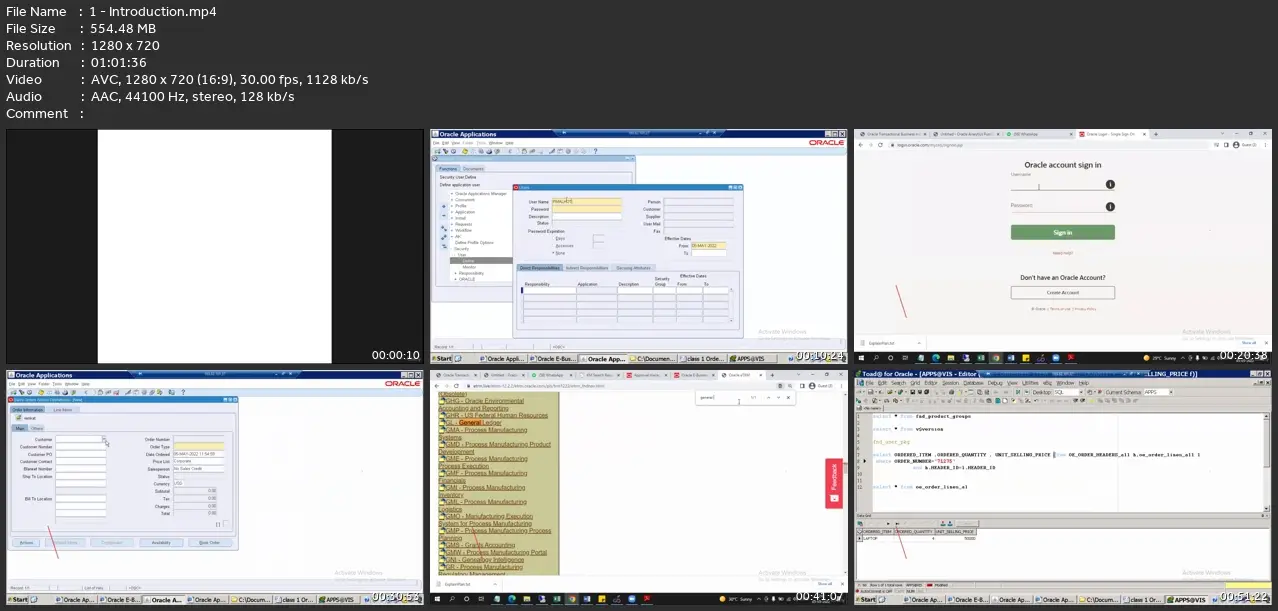Click the Availability button in Sales Orders
This screenshot has height=611, width=1278.
(161, 542)
